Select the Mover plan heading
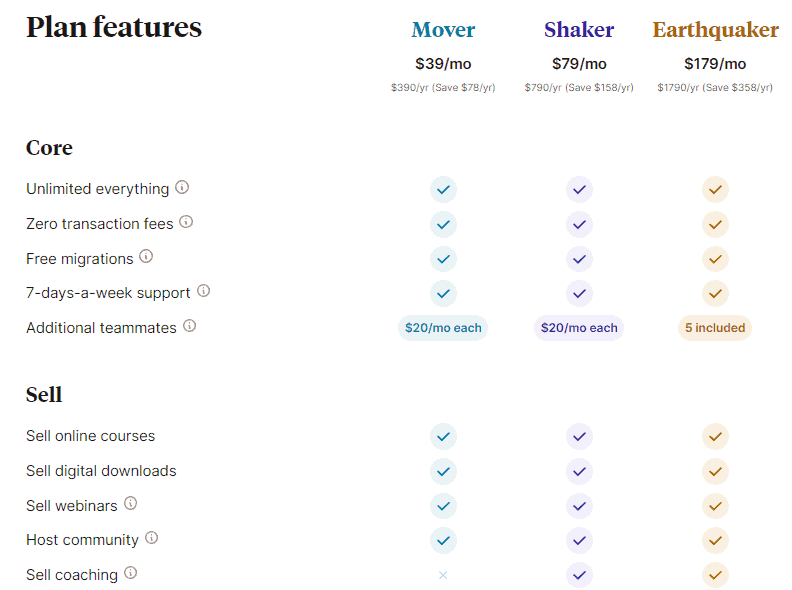This screenshot has height=590, width=792. click(x=443, y=30)
